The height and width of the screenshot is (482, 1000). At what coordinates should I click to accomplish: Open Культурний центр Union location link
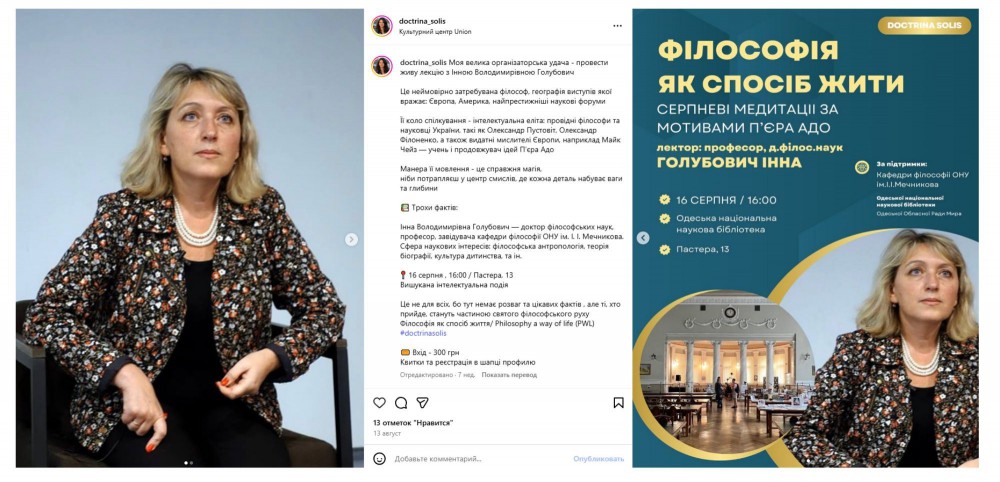[x=435, y=32]
